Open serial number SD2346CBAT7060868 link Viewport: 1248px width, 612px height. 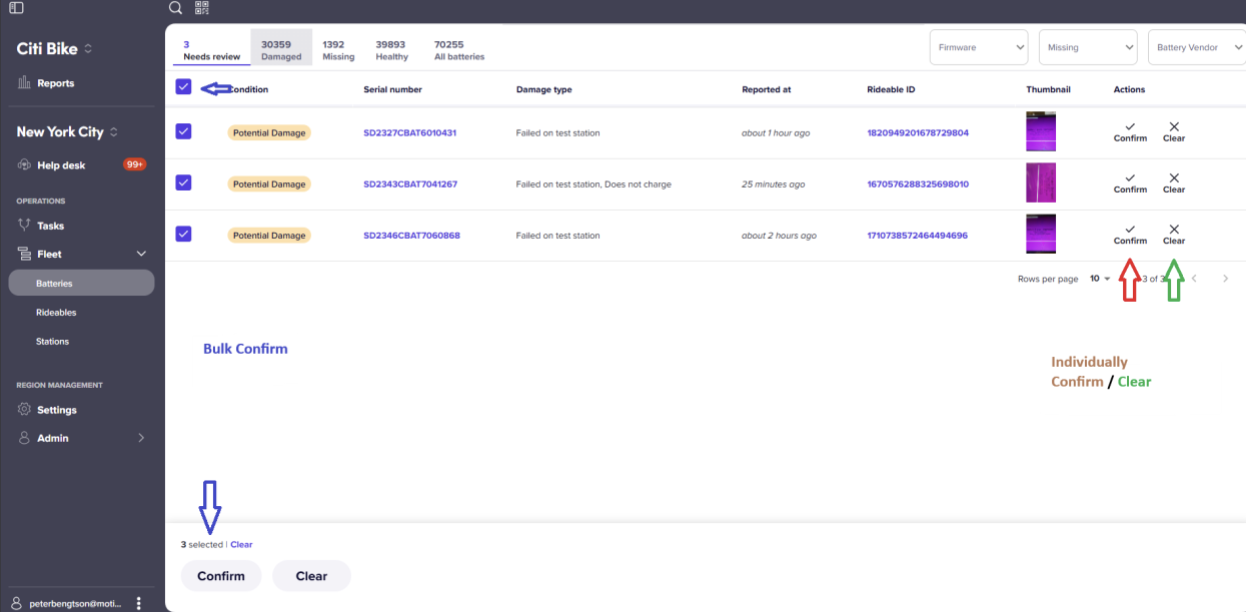click(411, 236)
